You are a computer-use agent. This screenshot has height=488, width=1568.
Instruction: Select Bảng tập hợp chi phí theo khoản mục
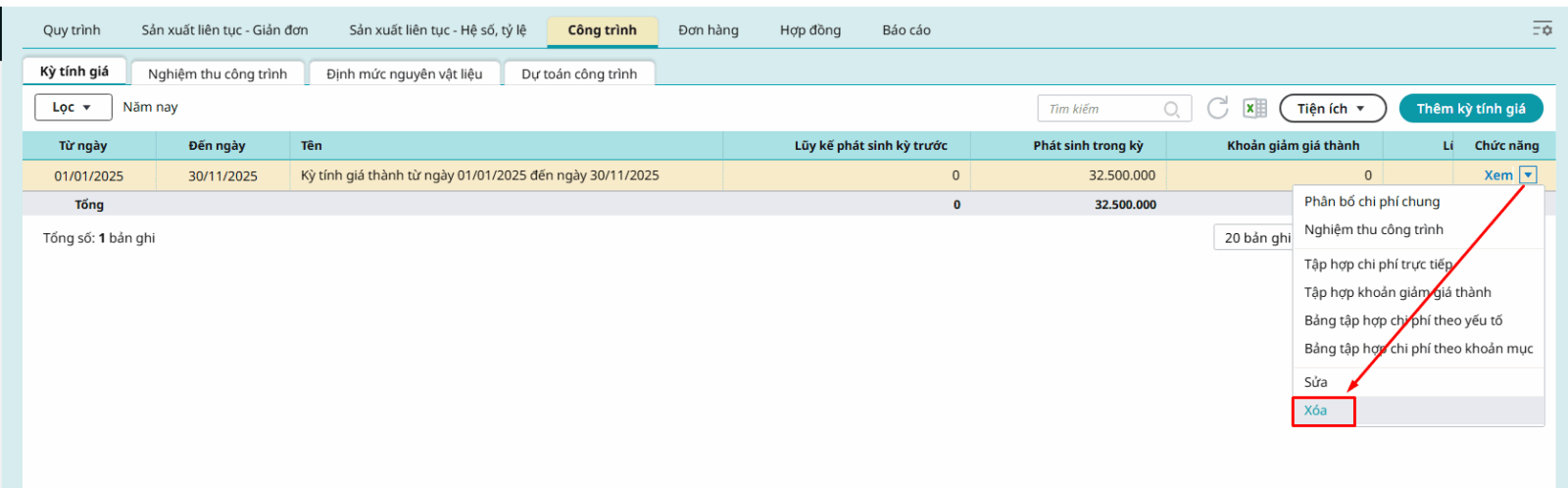1418,349
